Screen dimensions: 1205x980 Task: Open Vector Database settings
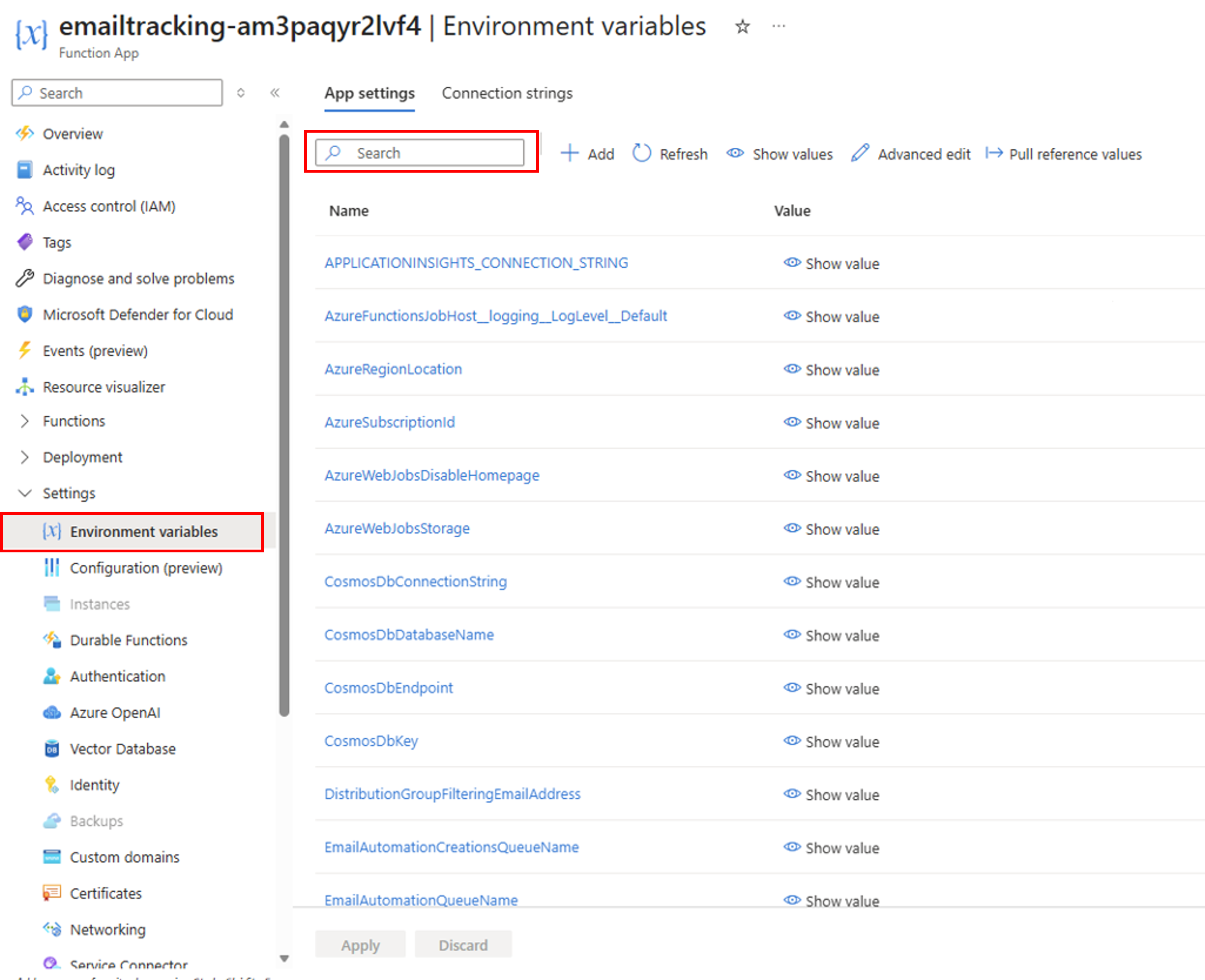(x=122, y=748)
